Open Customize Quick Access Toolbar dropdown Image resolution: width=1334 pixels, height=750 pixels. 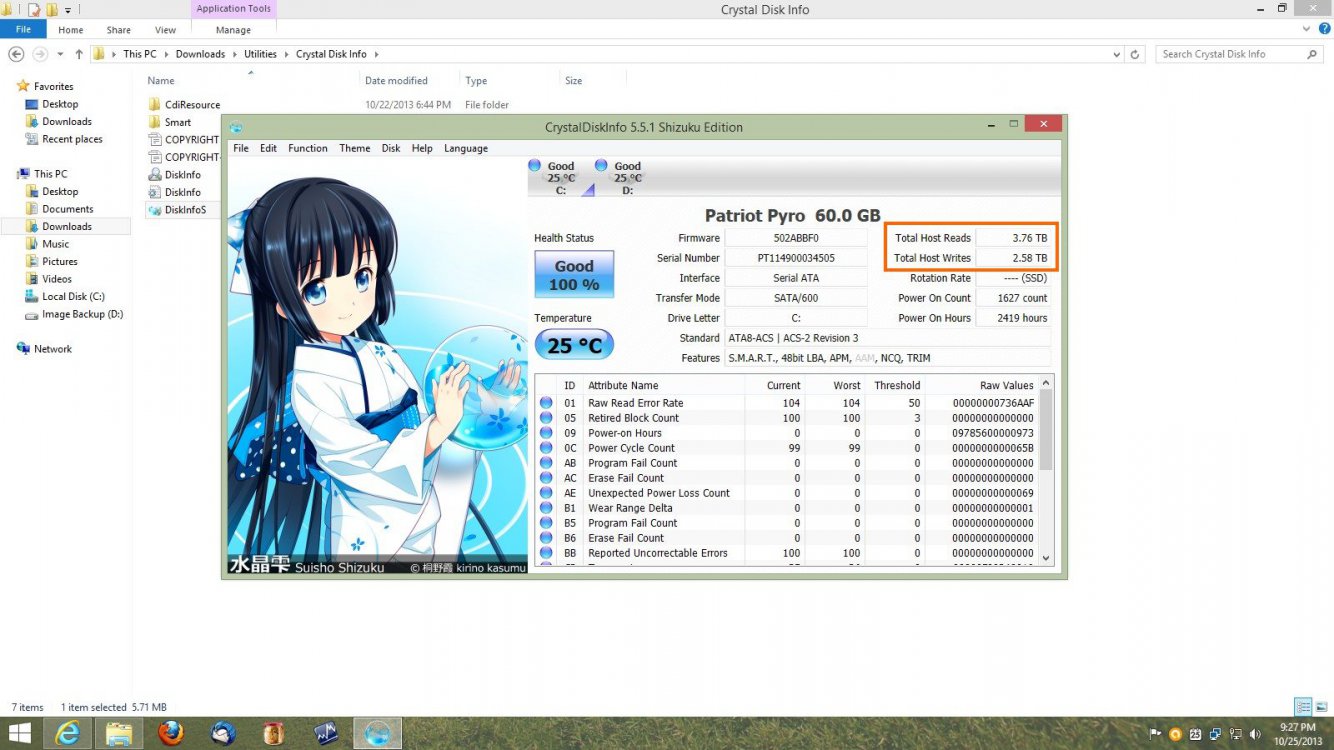pyautogui.click(x=68, y=10)
